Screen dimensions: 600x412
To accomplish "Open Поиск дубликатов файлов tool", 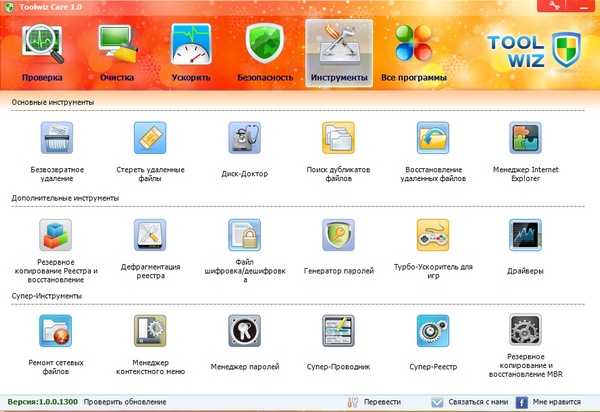I will [337, 139].
